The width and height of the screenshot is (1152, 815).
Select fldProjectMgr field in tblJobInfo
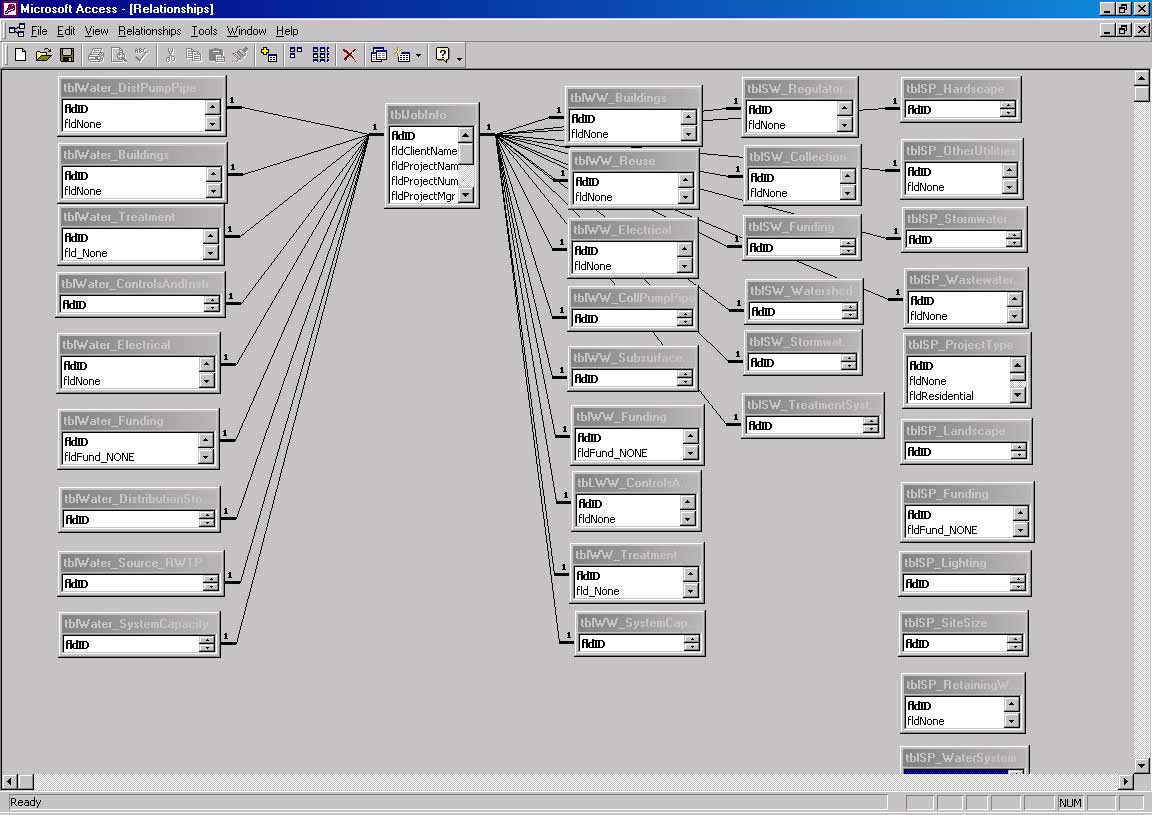tap(423, 195)
